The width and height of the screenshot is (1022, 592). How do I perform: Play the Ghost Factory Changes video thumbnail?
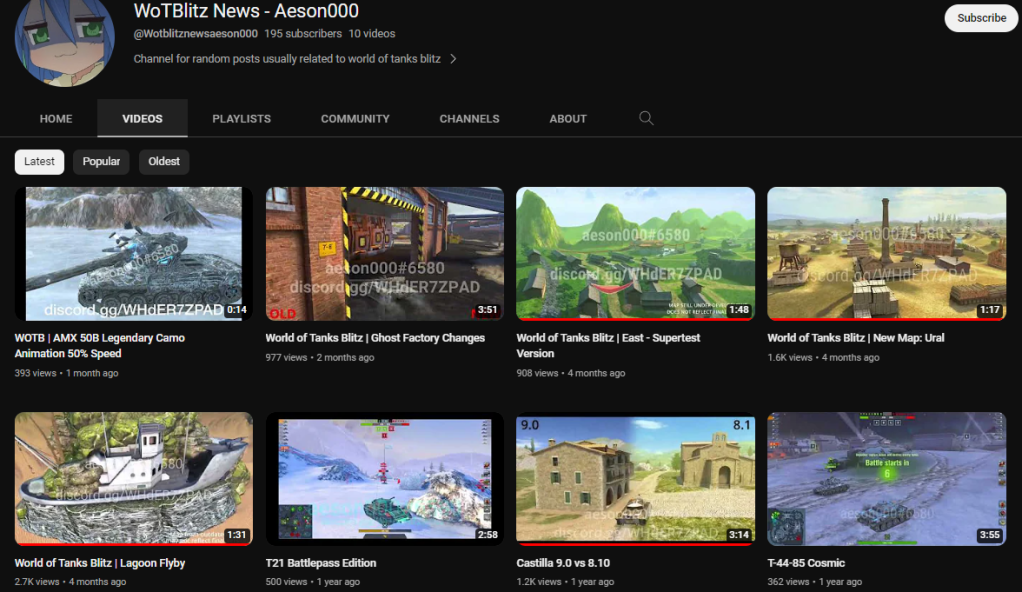(384, 254)
